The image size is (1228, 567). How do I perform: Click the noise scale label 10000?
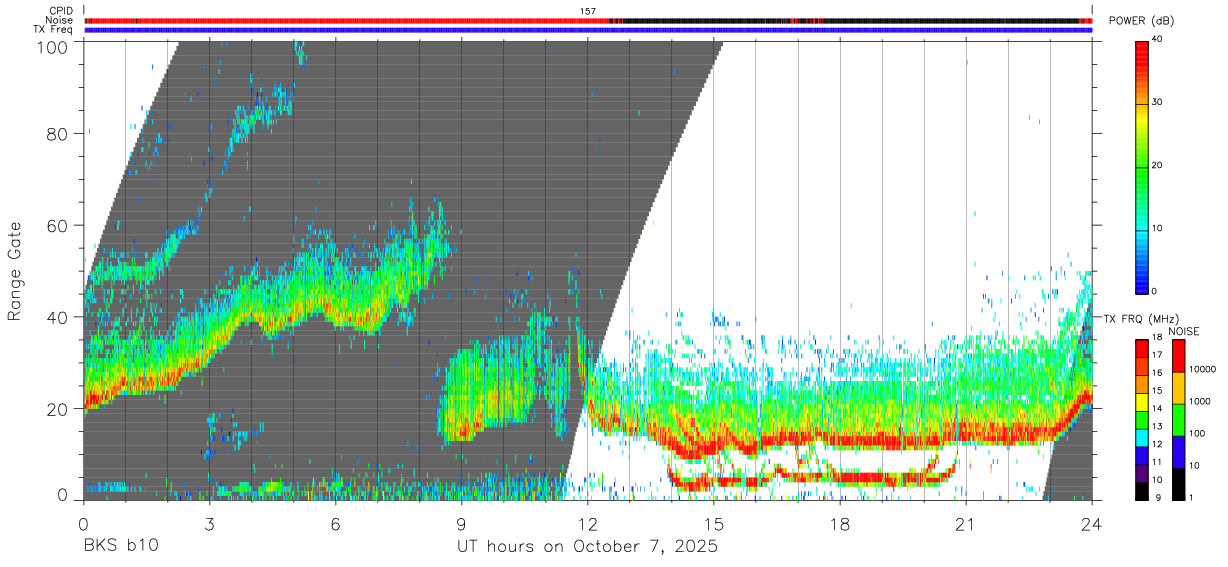point(1203,370)
